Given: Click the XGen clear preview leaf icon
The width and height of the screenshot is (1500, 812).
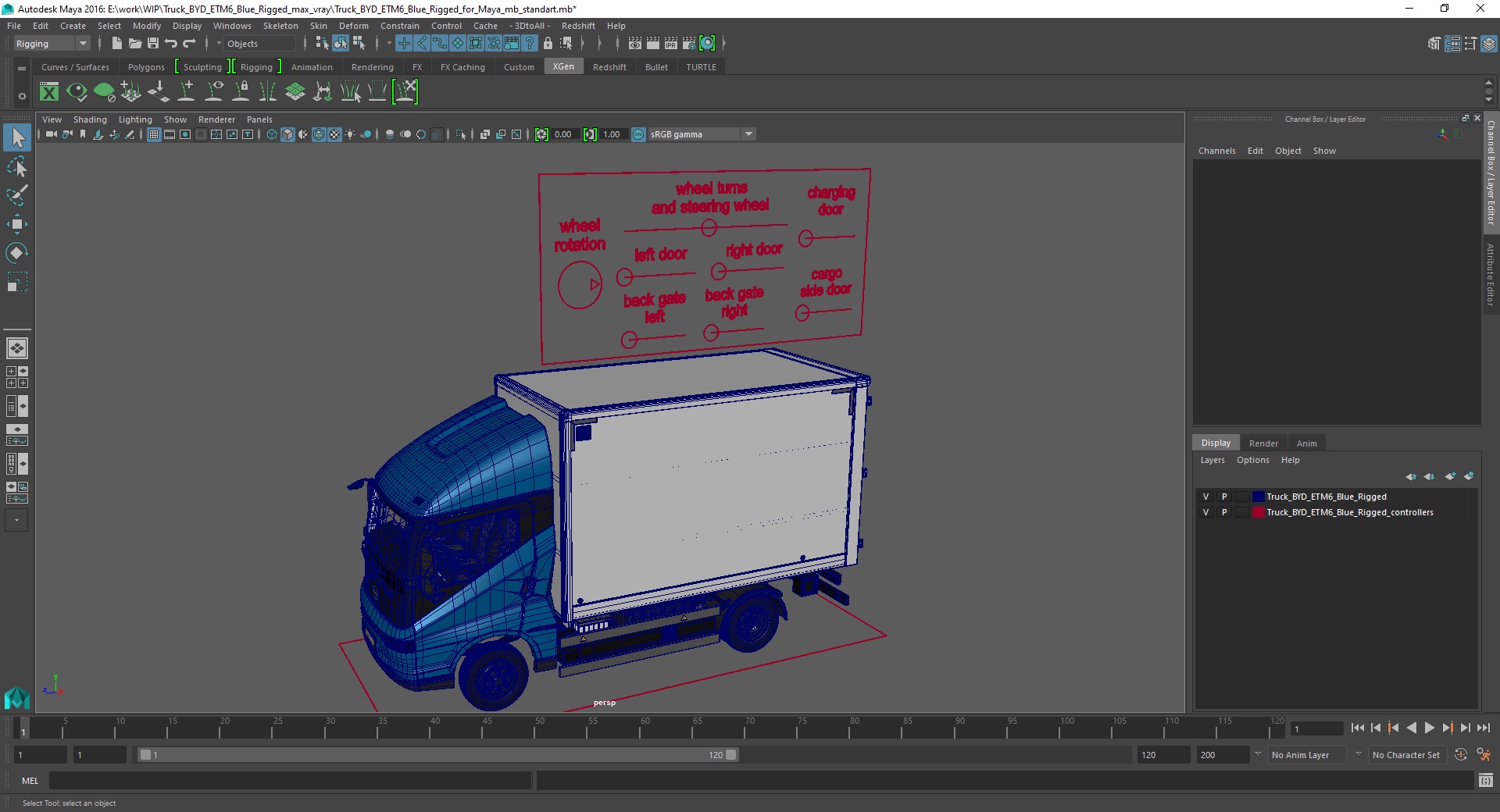Looking at the screenshot, I should (x=104, y=92).
